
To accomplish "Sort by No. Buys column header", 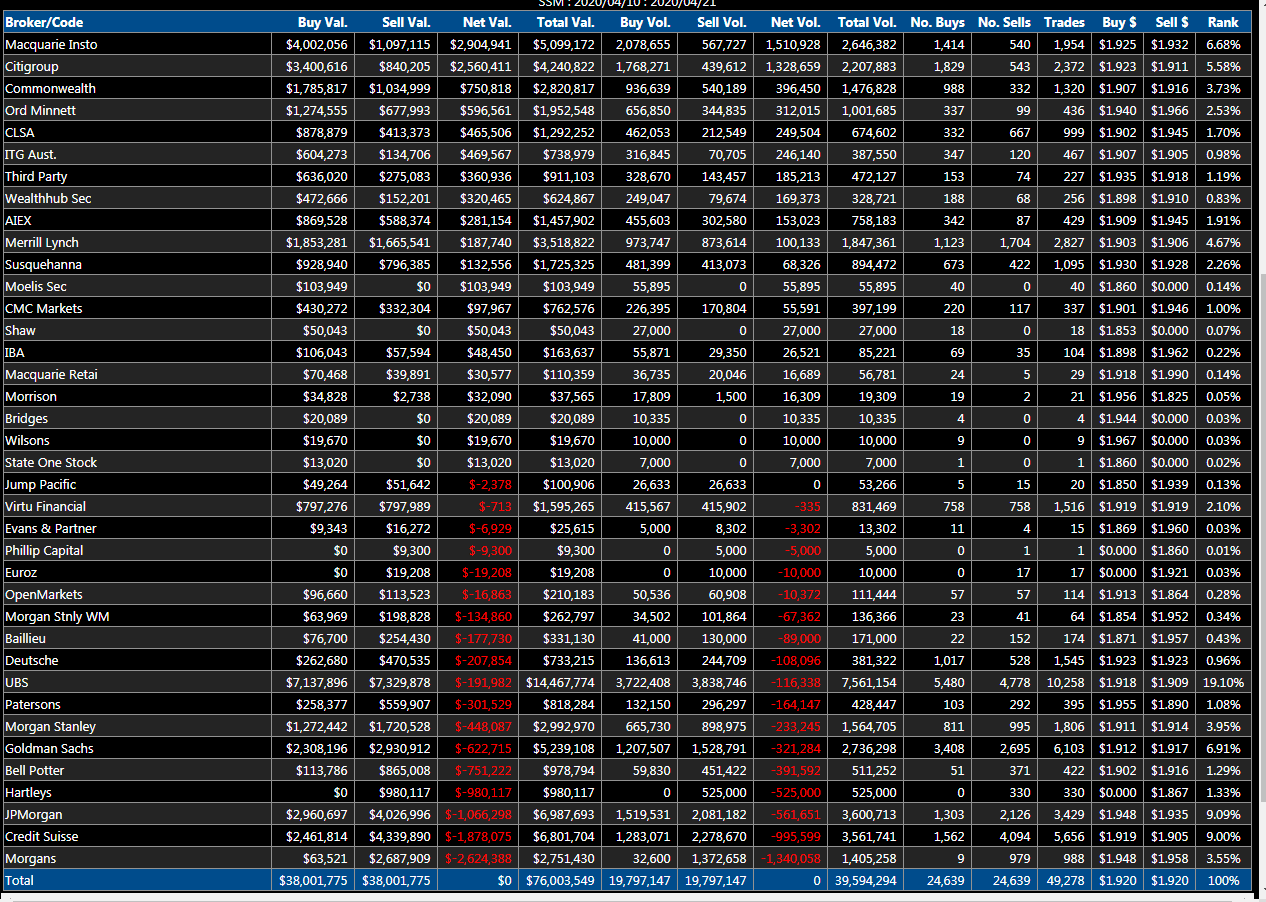I will coord(937,22).
